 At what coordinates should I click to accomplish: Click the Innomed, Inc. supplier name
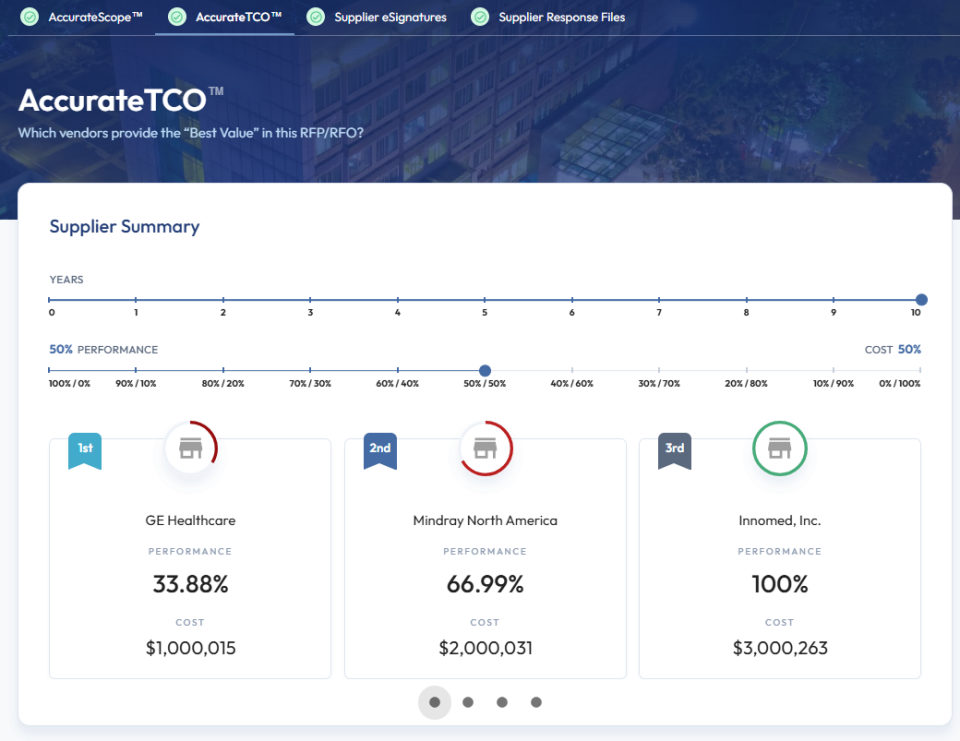780,520
